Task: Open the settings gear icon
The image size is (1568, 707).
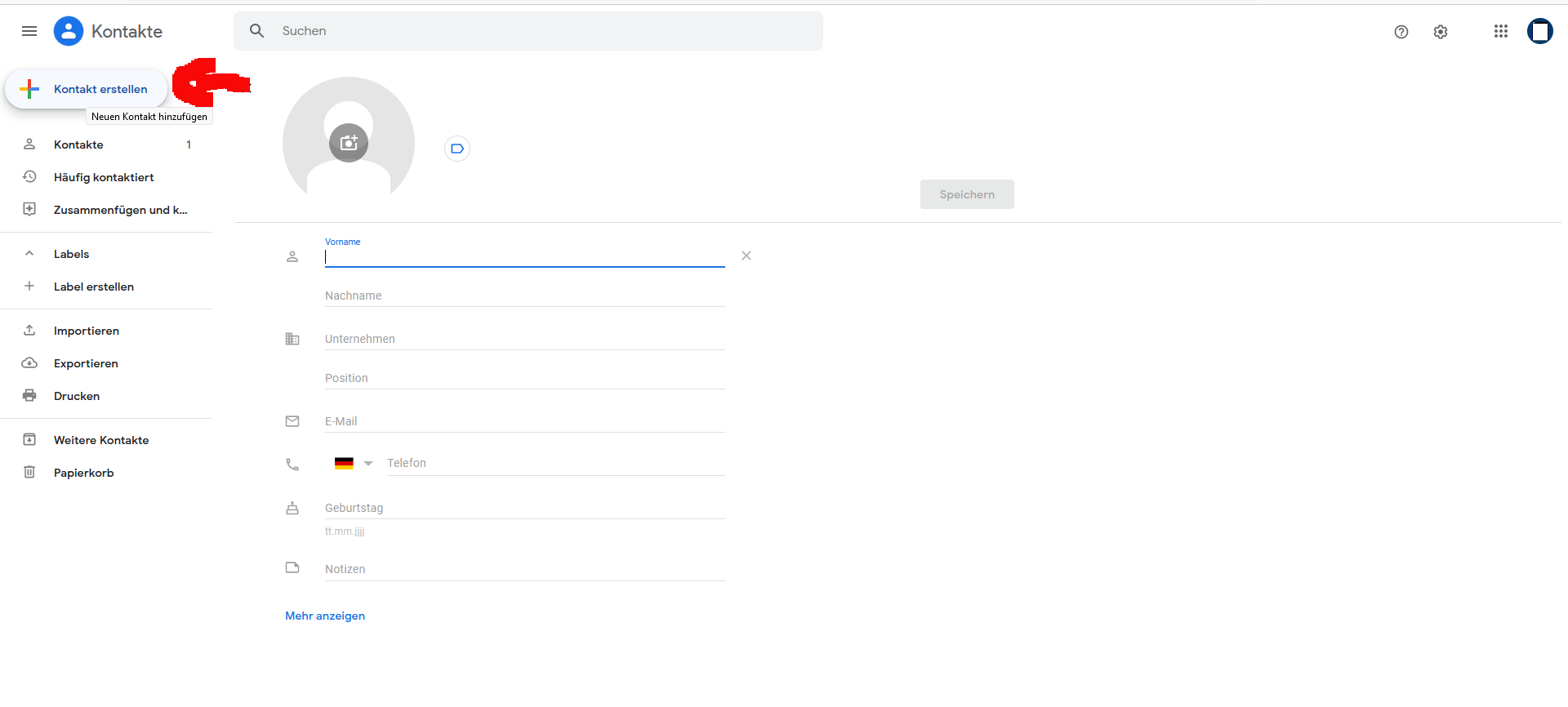Action: click(x=1441, y=32)
